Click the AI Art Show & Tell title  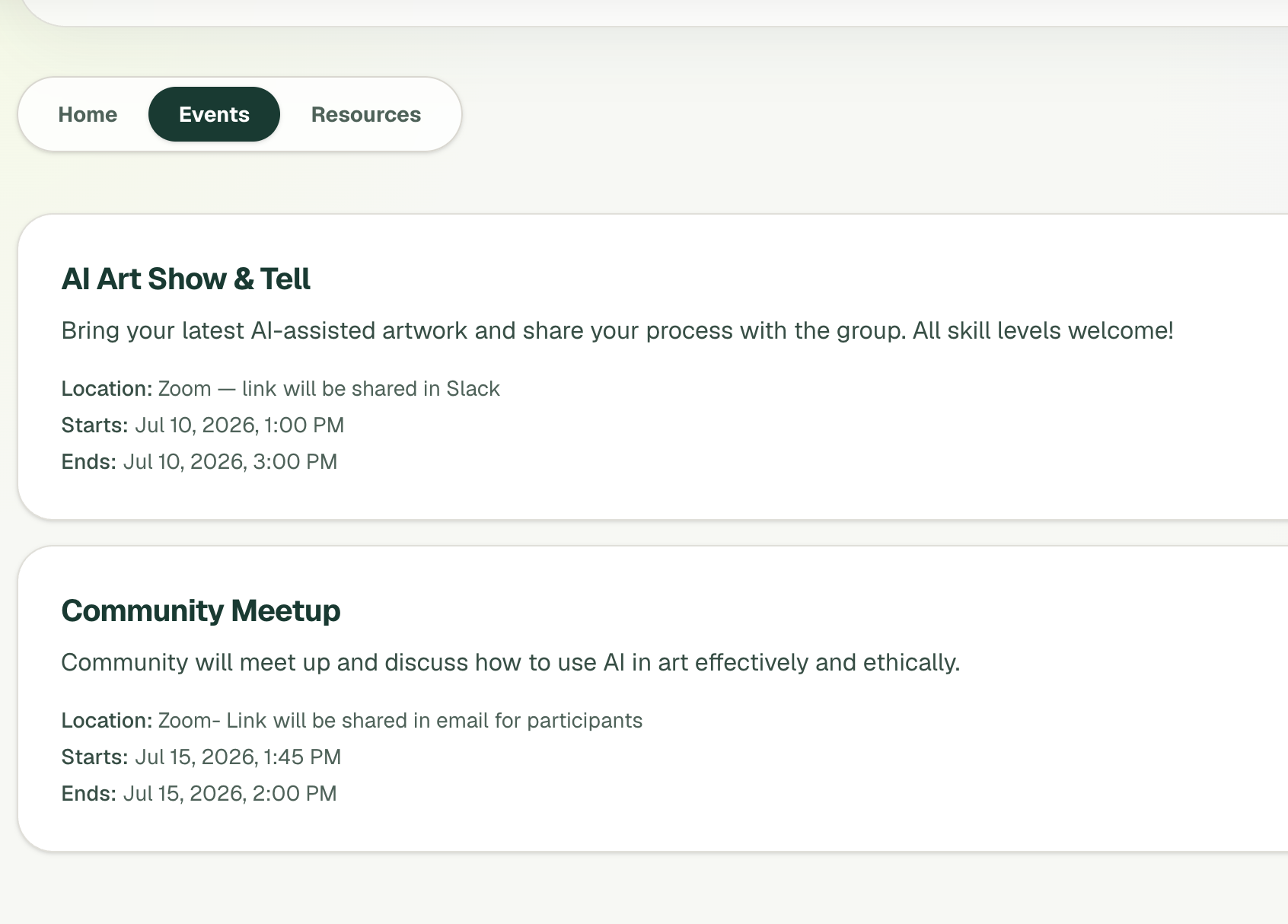(186, 279)
